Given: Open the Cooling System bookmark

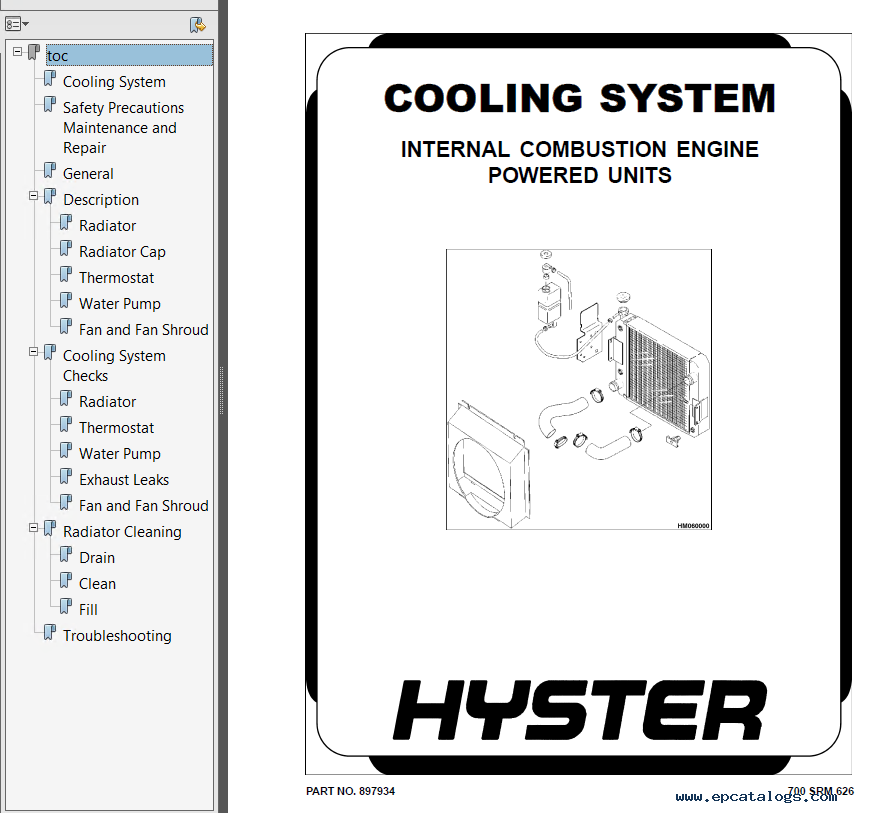Looking at the screenshot, I should coord(114,82).
